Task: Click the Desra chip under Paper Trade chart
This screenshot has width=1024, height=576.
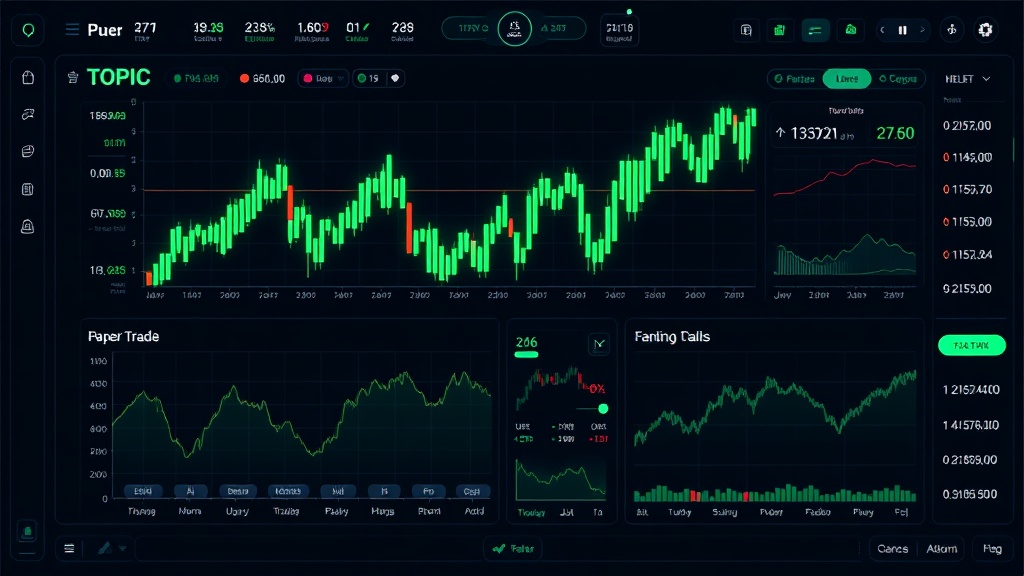Action: point(238,491)
